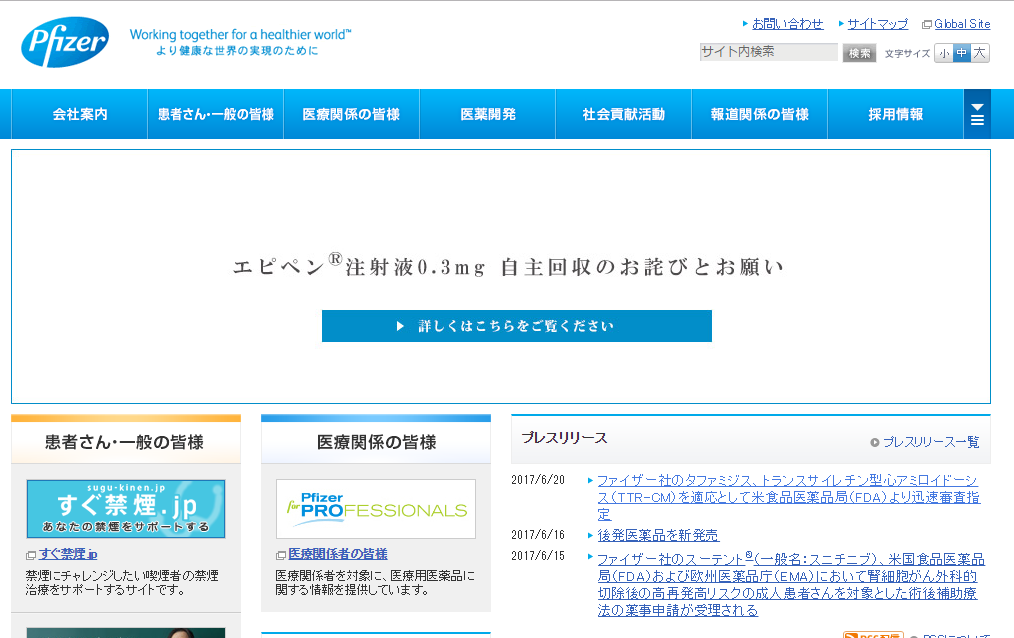Click the プレスリリース section title

tap(565, 438)
